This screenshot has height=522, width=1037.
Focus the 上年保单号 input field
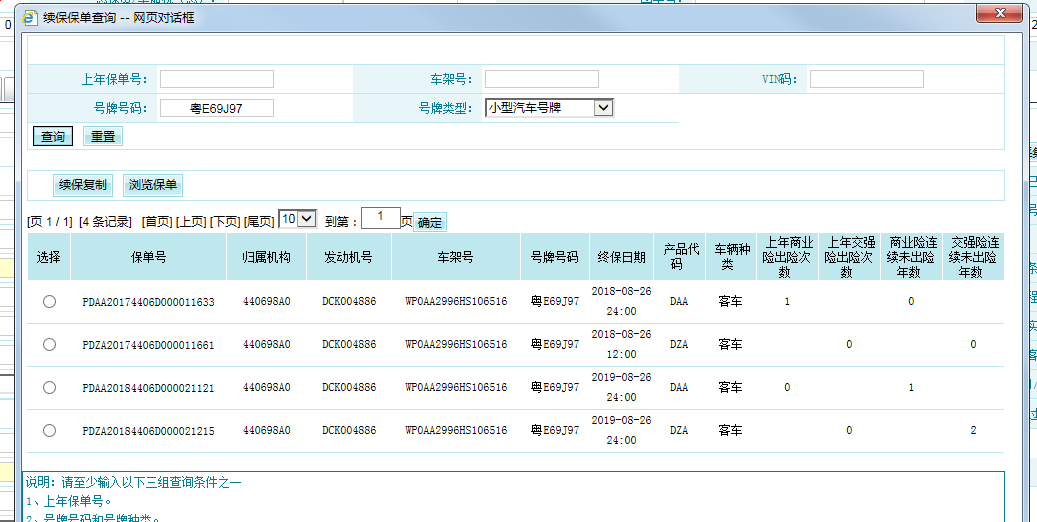[x=216, y=79]
